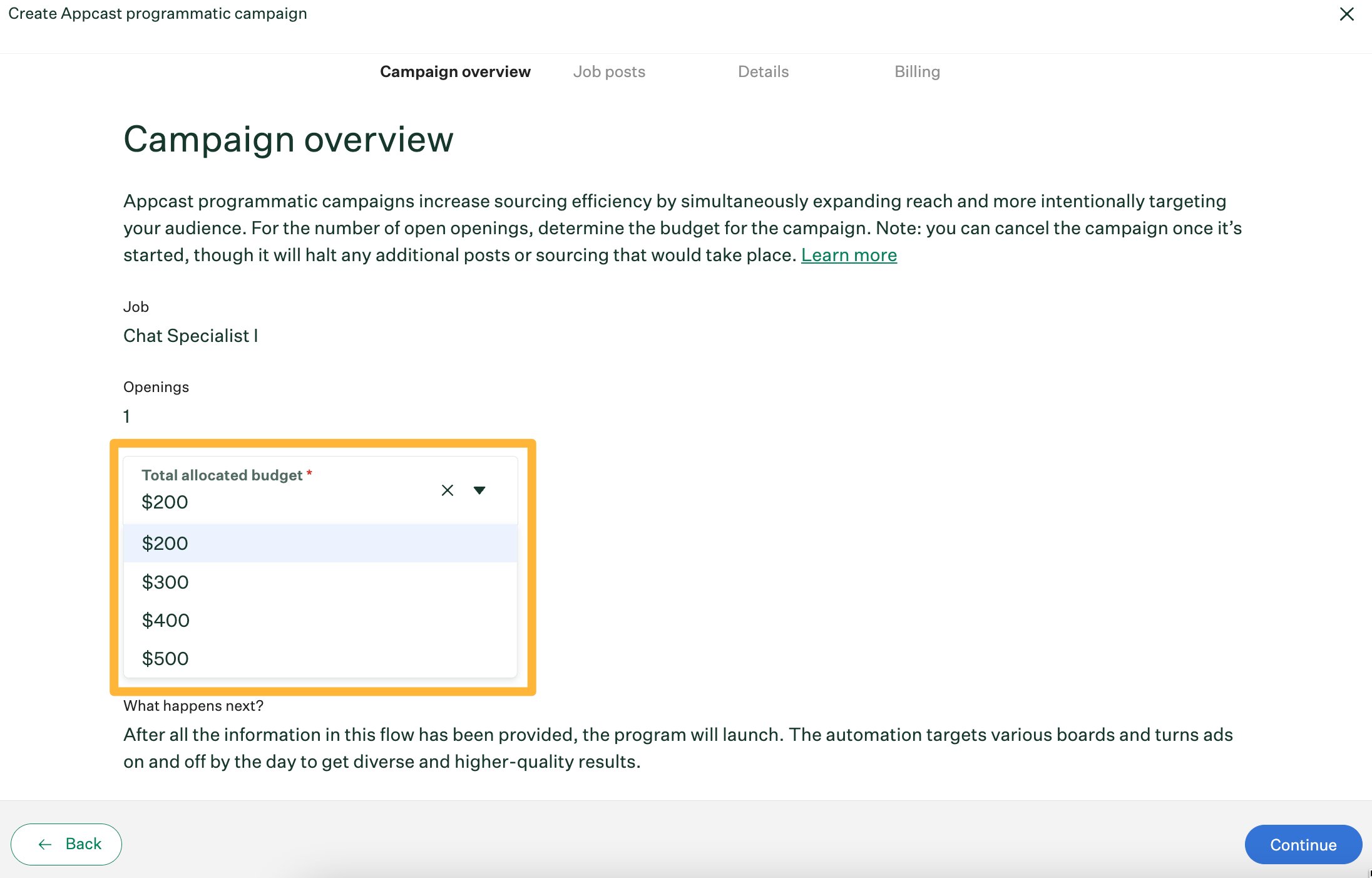Select the $200 budget option
Viewport: 1372px width, 878px height.
(320, 543)
